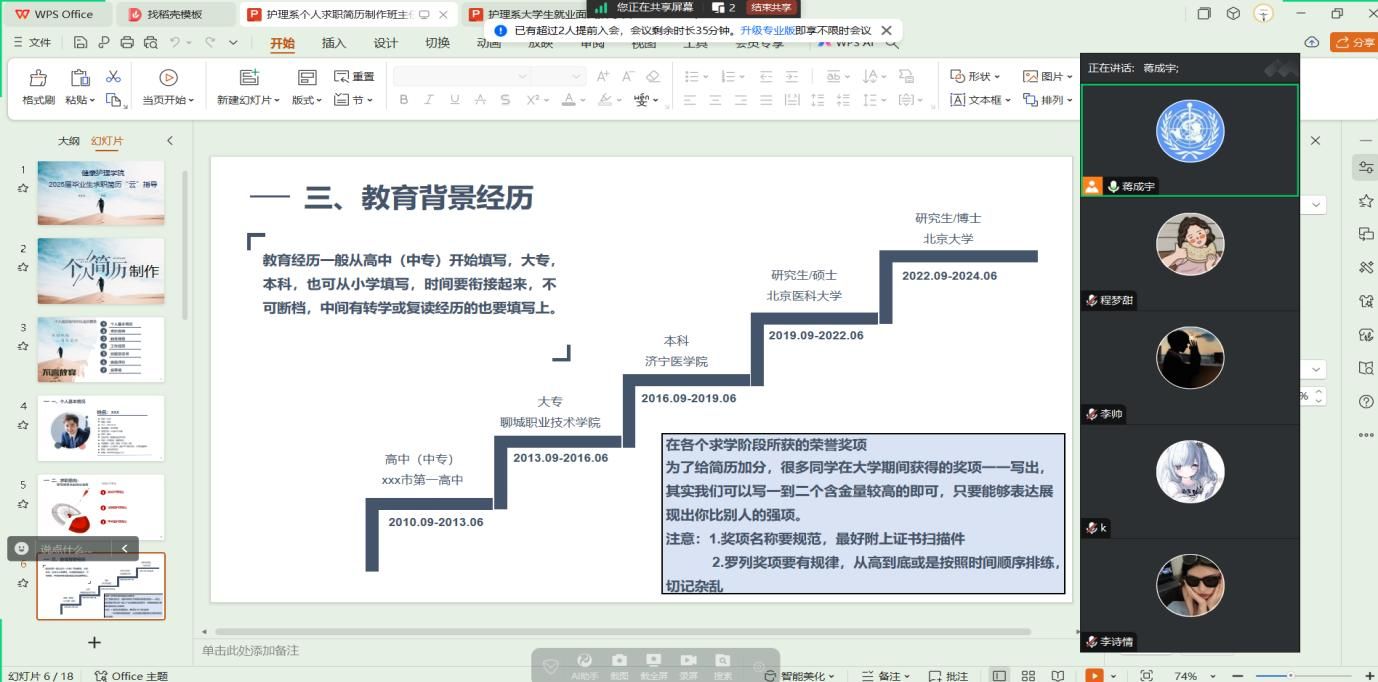Click the Print icon in quick access toolbar

click(x=127, y=43)
